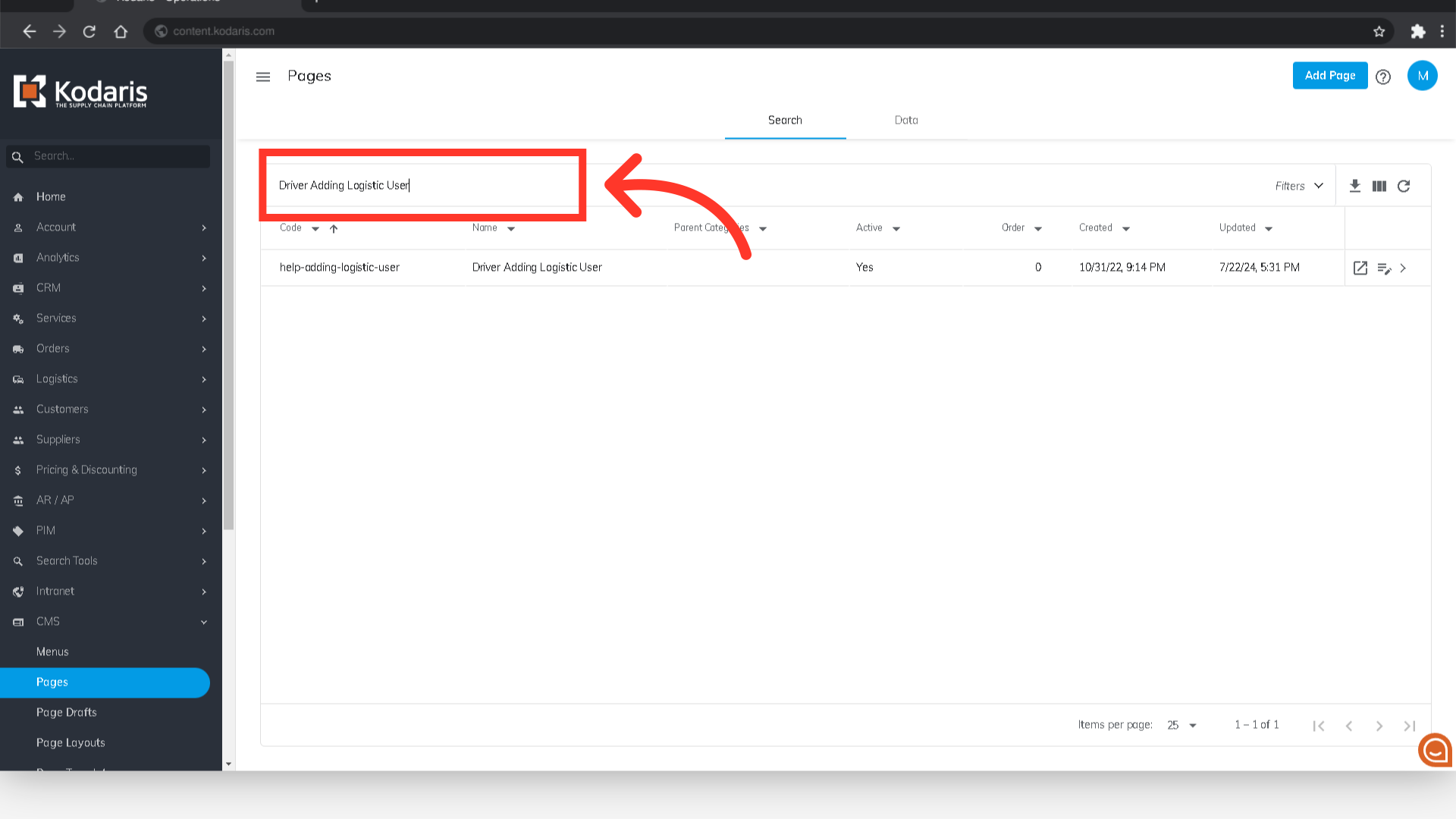Open the column selector icon
Screen dimensions: 1456x819
pos(1379,186)
